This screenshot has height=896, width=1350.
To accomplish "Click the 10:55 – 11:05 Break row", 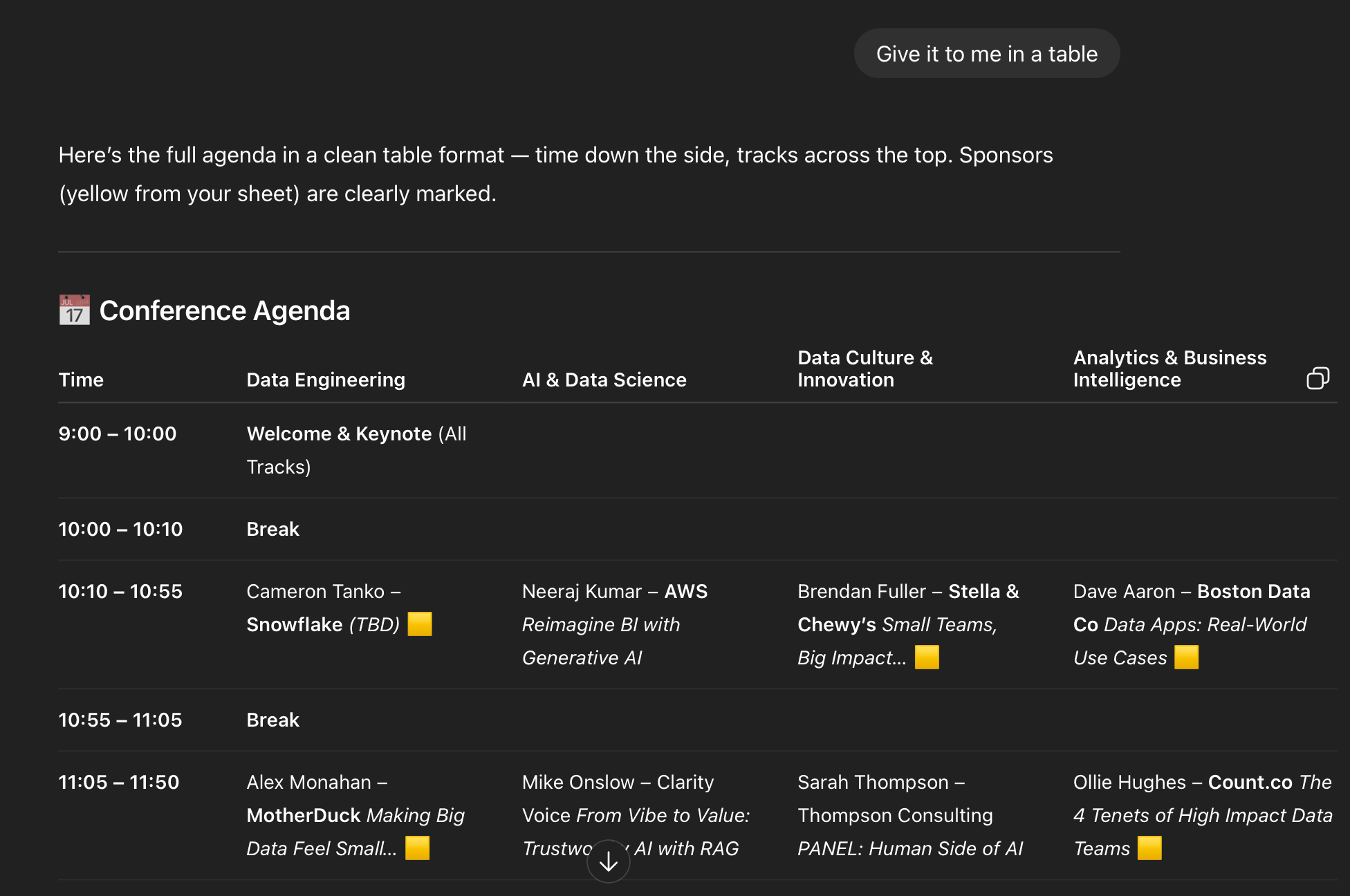I will point(272,720).
